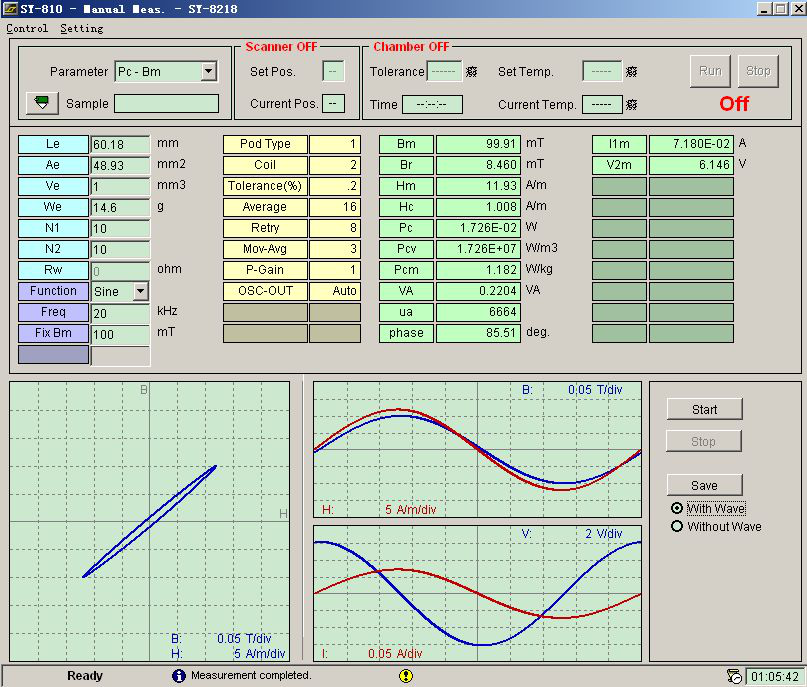Click the blue info icon in status bar
The height and width of the screenshot is (687, 807).
179,676
